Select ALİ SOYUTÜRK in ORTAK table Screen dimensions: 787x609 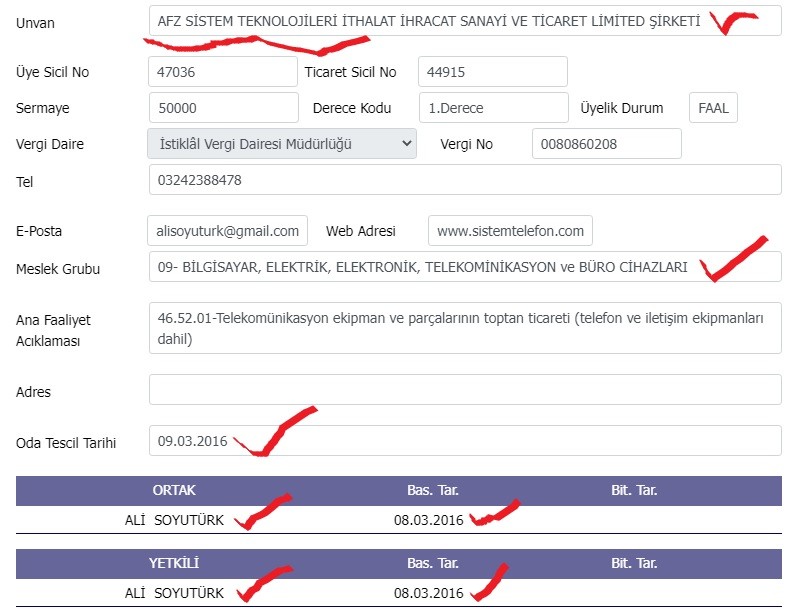pyautogui.click(x=174, y=520)
